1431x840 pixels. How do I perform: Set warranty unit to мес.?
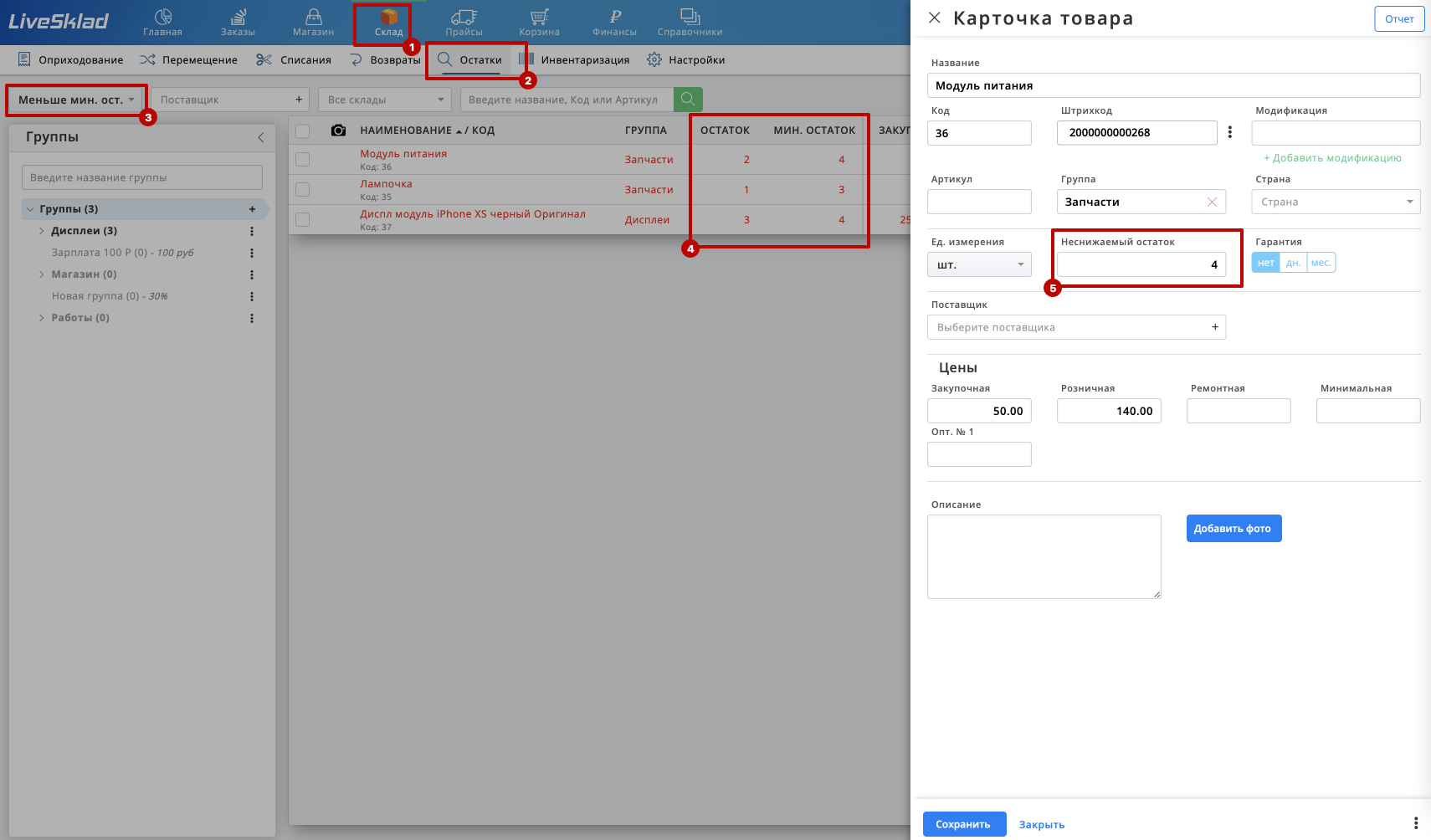[1321, 263]
